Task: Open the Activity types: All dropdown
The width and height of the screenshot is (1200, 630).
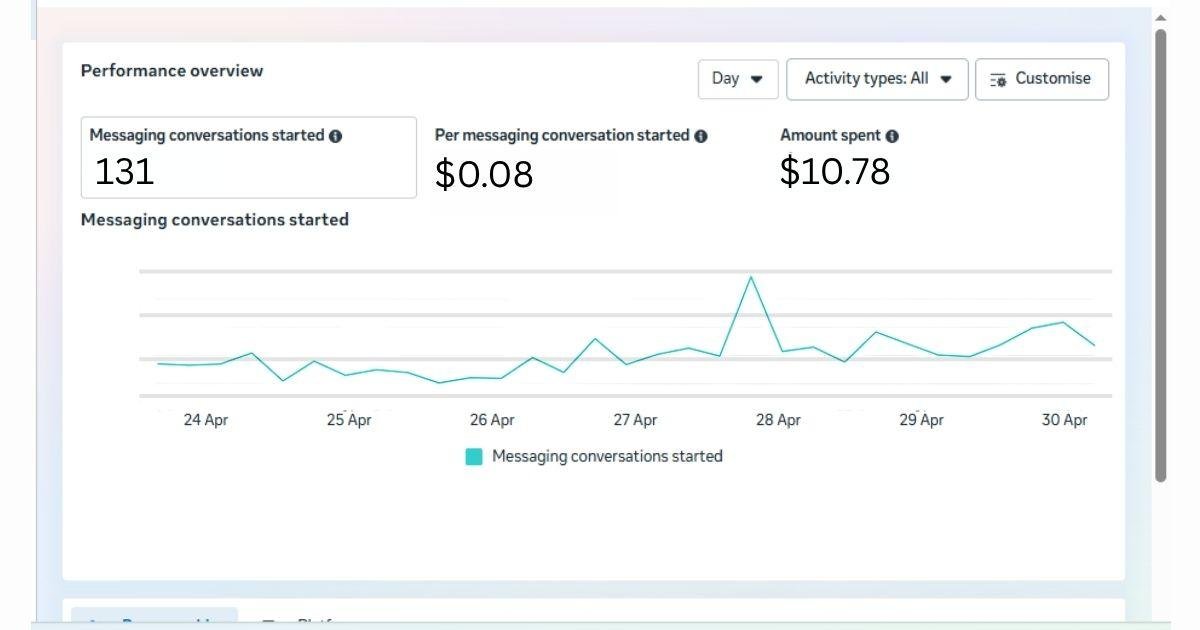Action: [876, 78]
